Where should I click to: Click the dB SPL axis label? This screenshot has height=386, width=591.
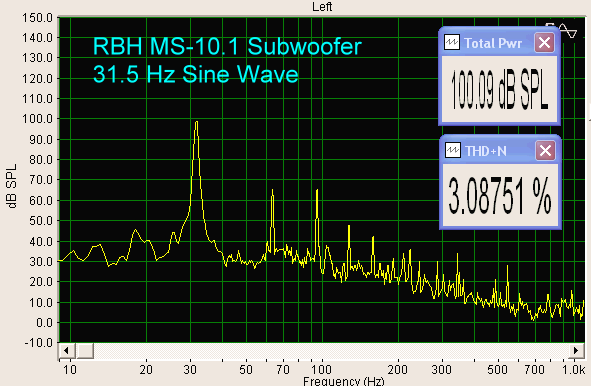point(12,186)
